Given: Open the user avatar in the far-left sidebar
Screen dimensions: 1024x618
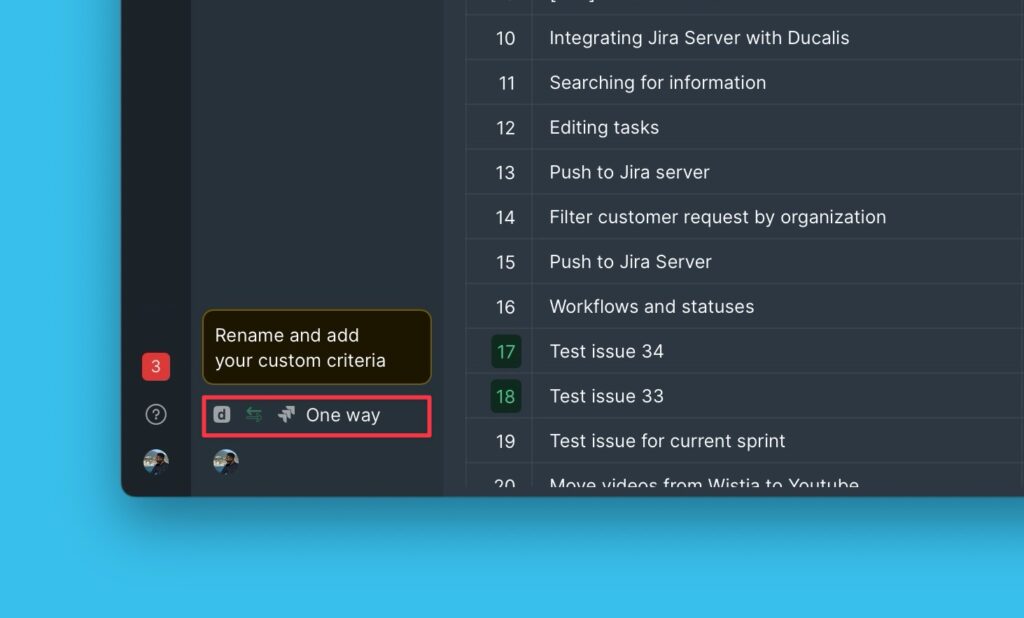Looking at the screenshot, I should (x=155, y=462).
